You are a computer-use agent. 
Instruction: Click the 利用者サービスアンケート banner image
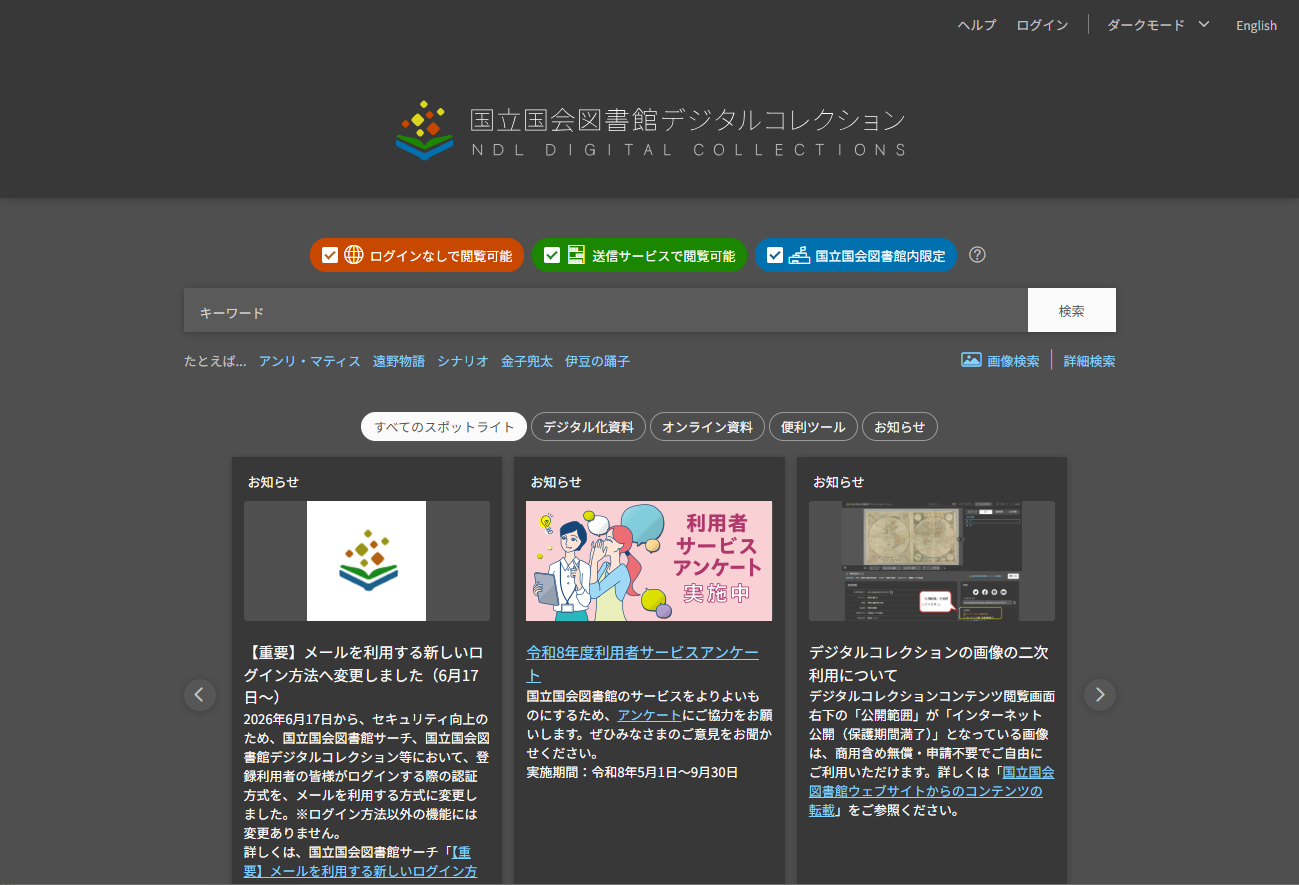point(649,561)
